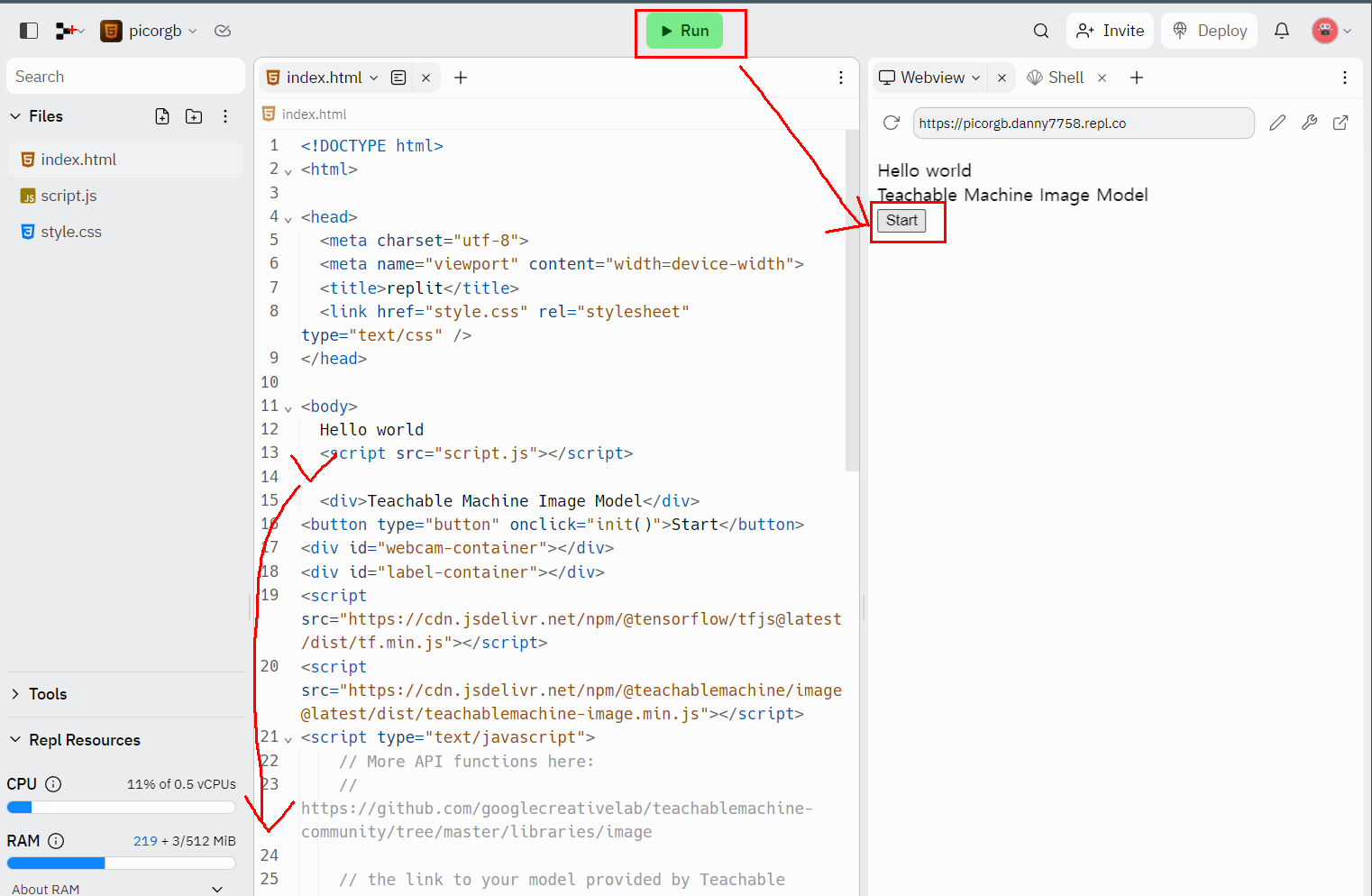This screenshot has width=1372, height=896.
Task: Collapse the Files section
Action: [x=15, y=116]
